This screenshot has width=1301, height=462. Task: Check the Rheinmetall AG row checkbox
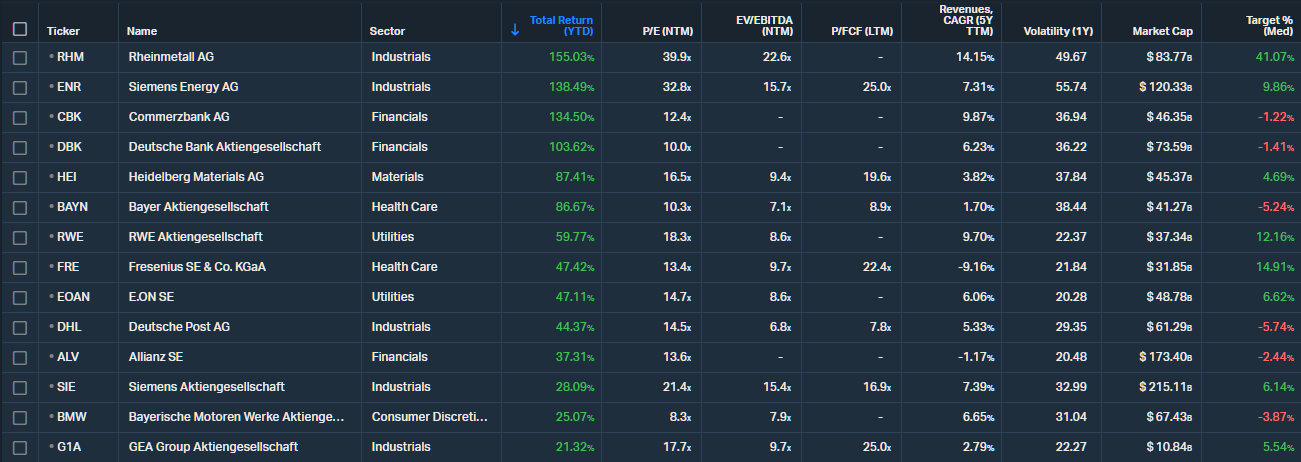[x=20, y=57]
